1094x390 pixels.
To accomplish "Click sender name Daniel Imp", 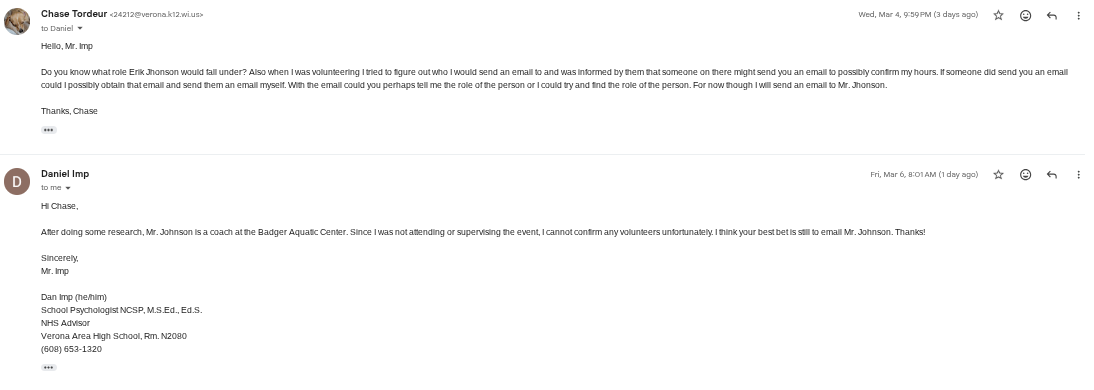I will coord(65,174).
